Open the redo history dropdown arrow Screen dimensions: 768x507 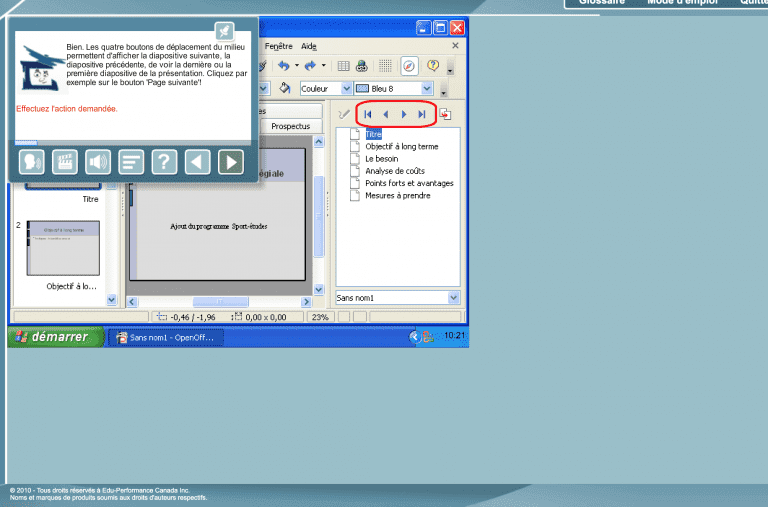tap(323, 66)
